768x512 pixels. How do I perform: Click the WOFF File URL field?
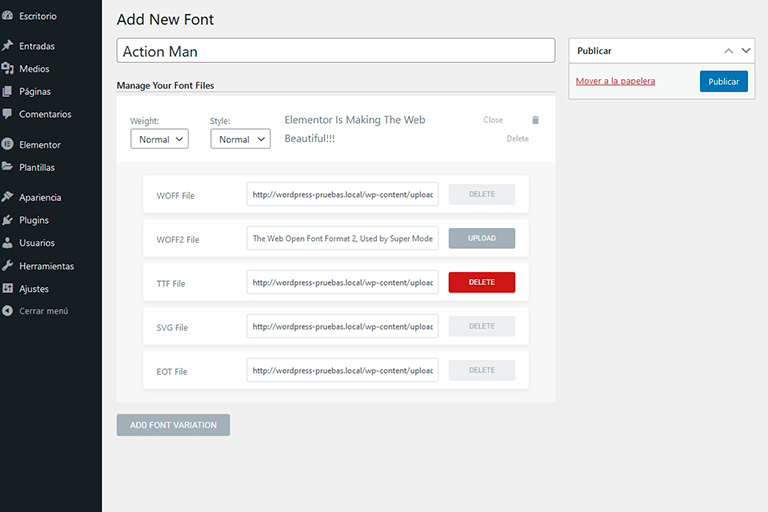tap(342, 194)
